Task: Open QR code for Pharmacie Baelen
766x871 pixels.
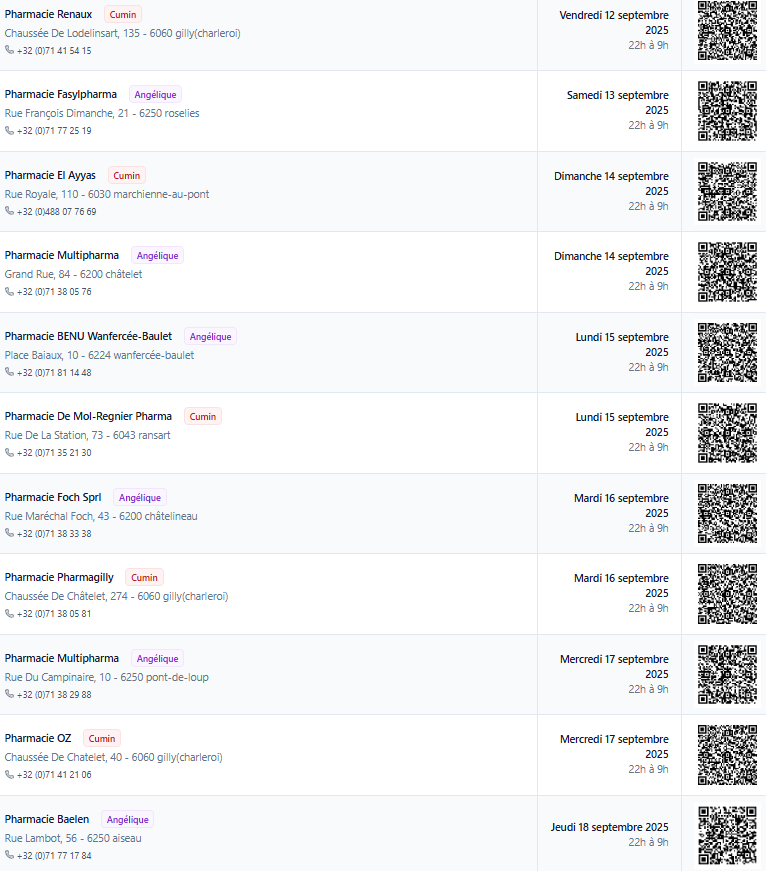Action: 727,835
